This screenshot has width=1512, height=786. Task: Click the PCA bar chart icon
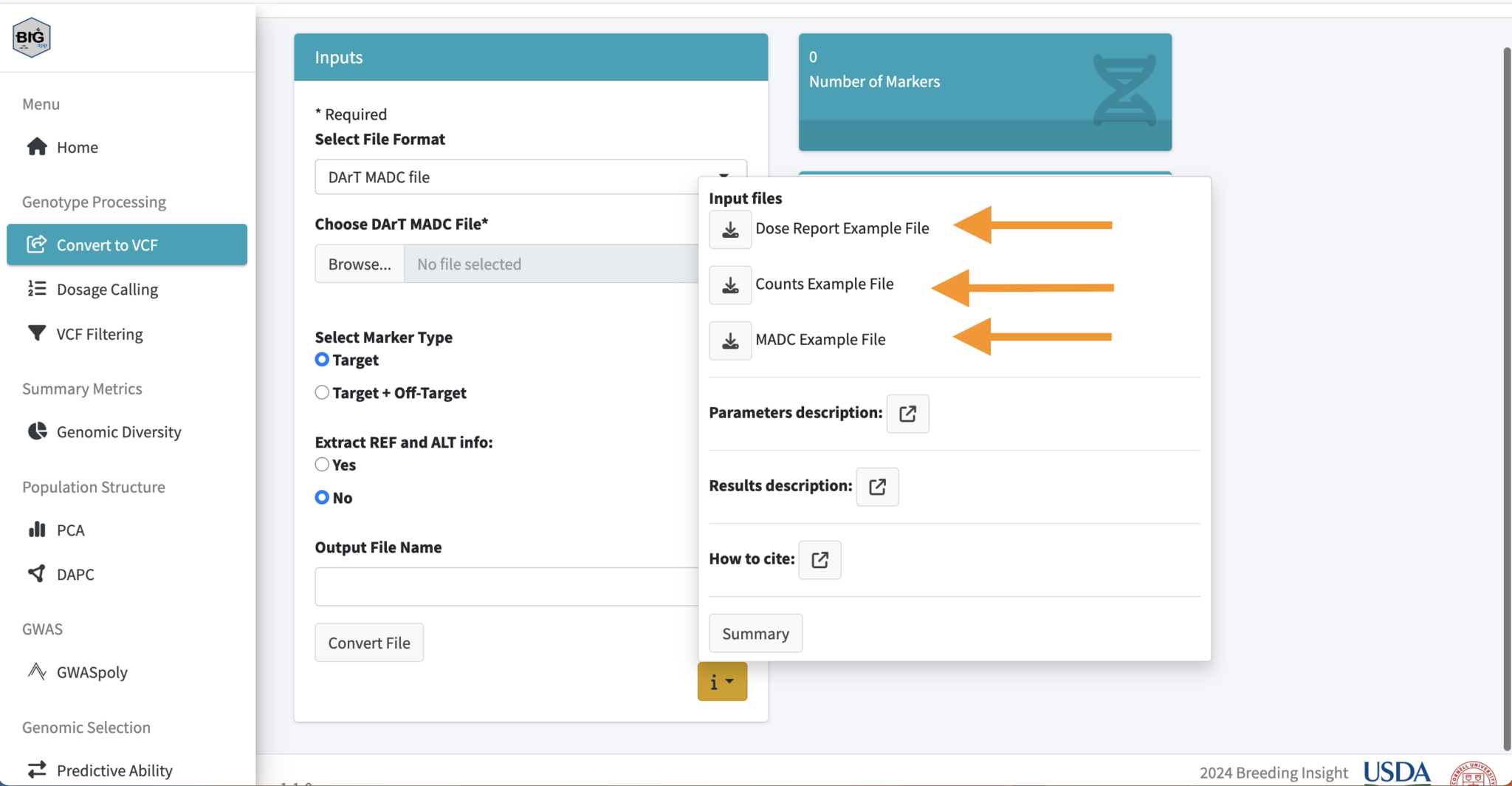click(36, 530)
